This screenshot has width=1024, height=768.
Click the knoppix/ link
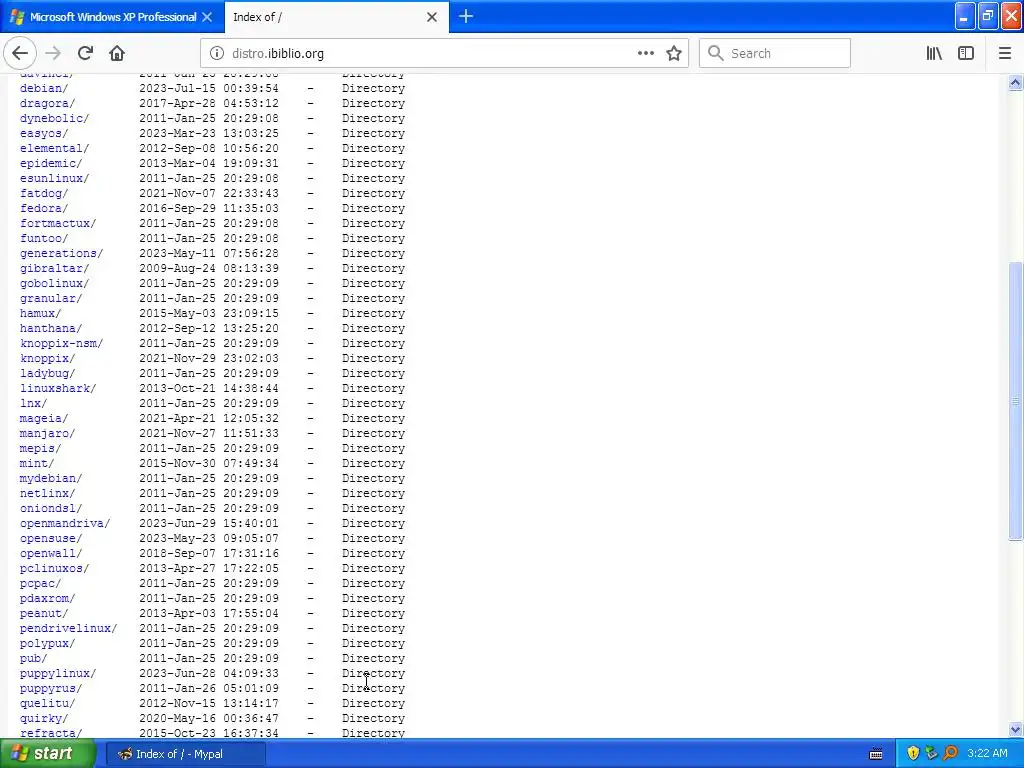(47, 359)
